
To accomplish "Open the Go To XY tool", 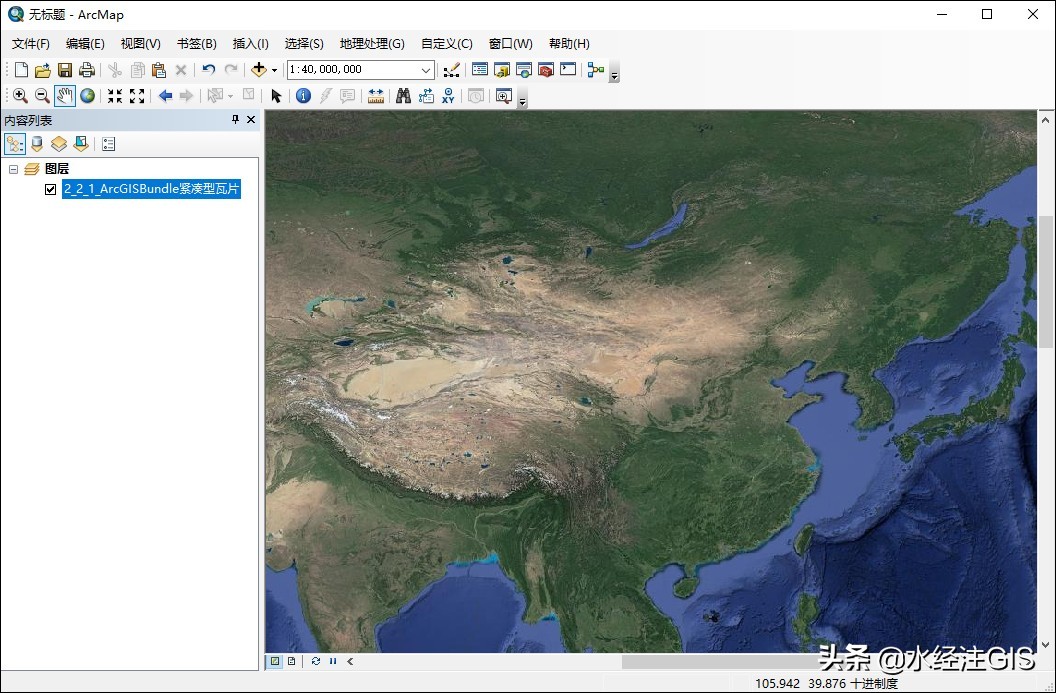I will [447, 95].
